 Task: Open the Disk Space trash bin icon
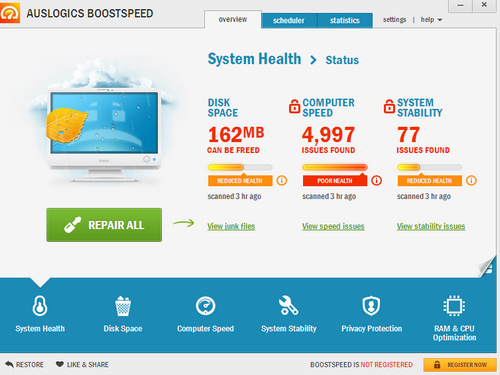(123, 305)
